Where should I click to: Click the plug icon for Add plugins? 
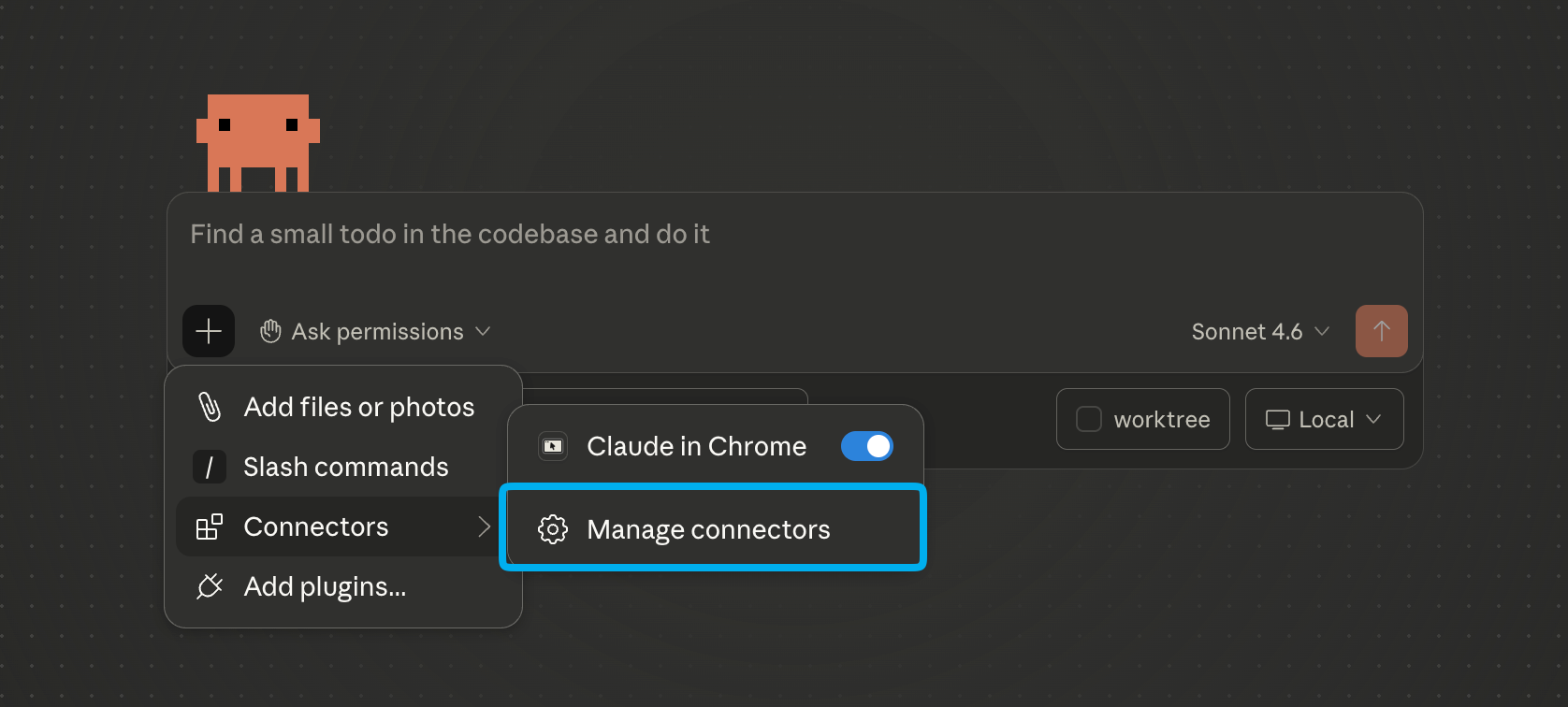tap(210, 586)
